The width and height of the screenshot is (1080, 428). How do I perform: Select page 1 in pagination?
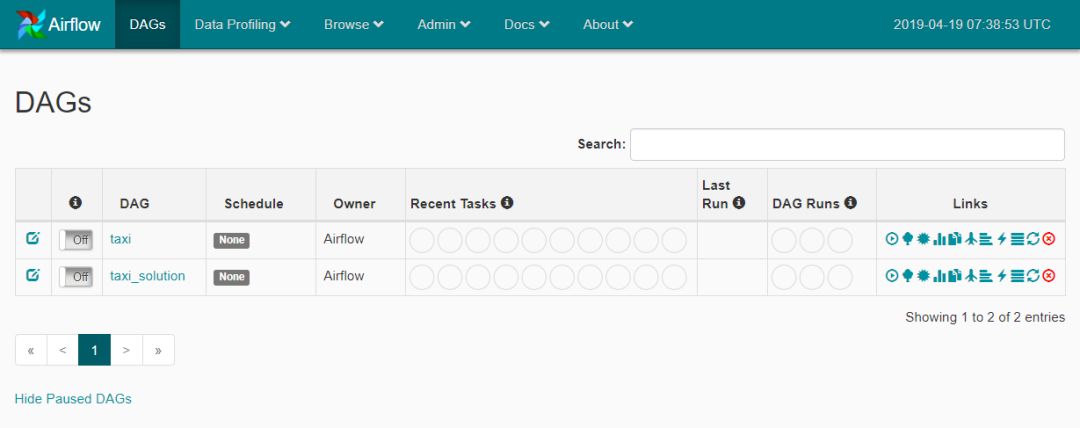tap(94, 350)
